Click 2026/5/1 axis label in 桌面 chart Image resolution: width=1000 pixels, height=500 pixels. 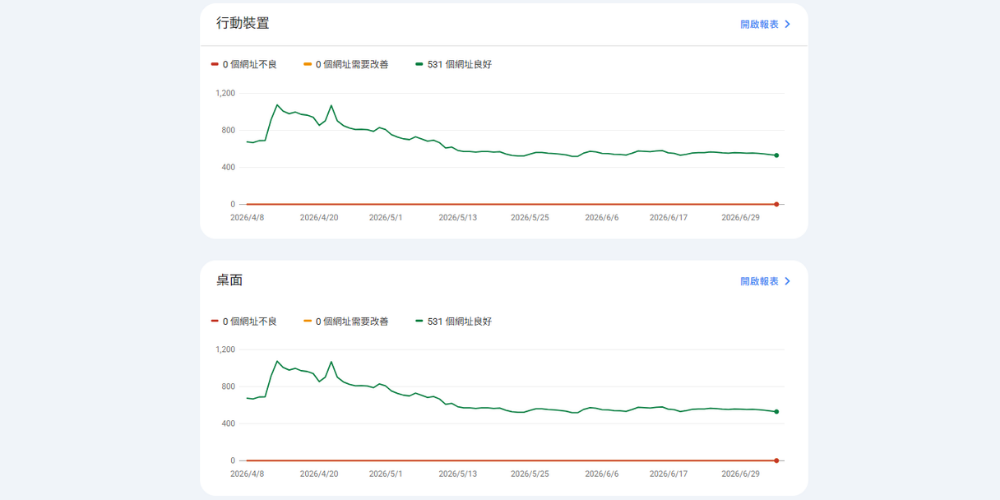click(386, 474)
